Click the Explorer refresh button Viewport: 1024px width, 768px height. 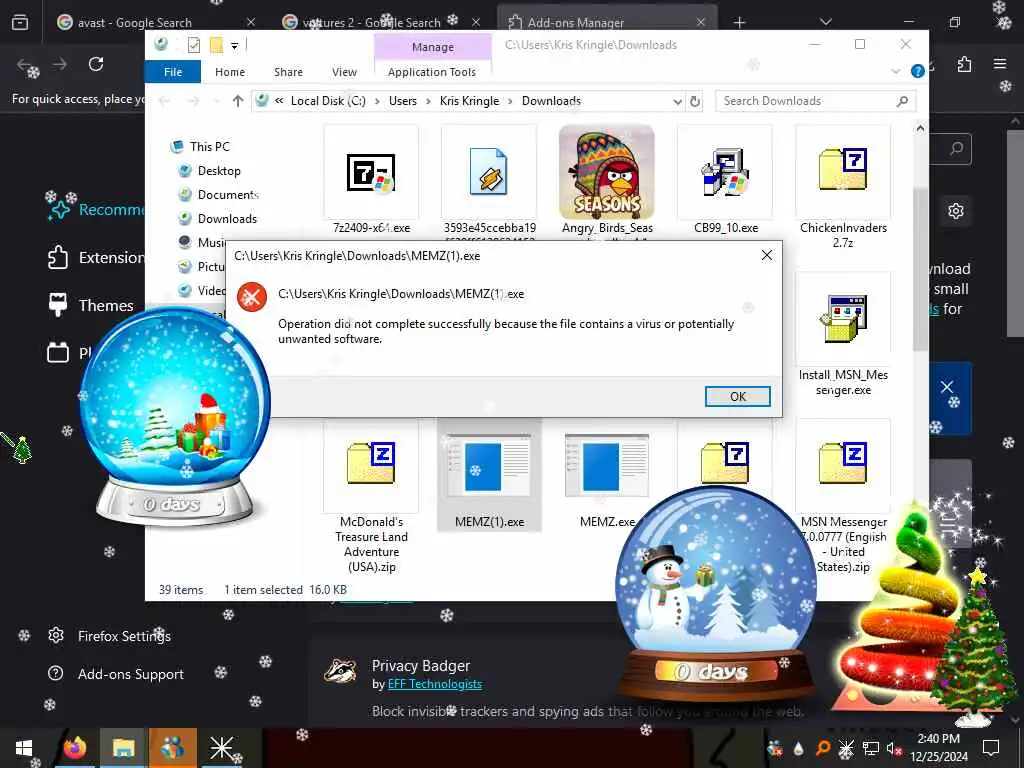695,101
